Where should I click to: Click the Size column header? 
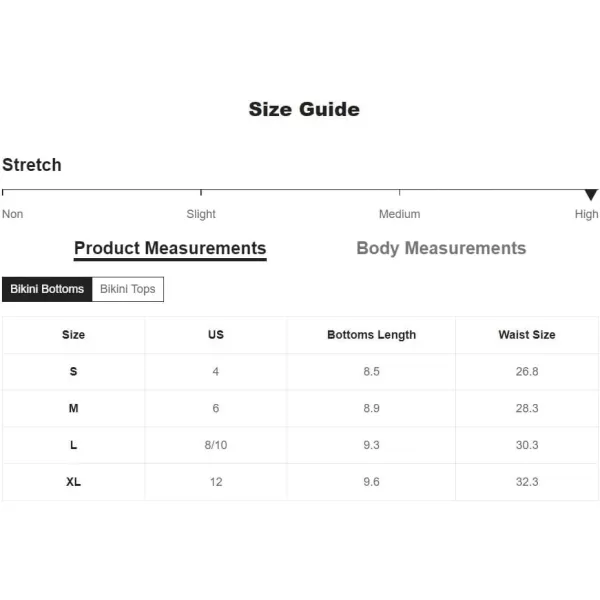[73, 335]
